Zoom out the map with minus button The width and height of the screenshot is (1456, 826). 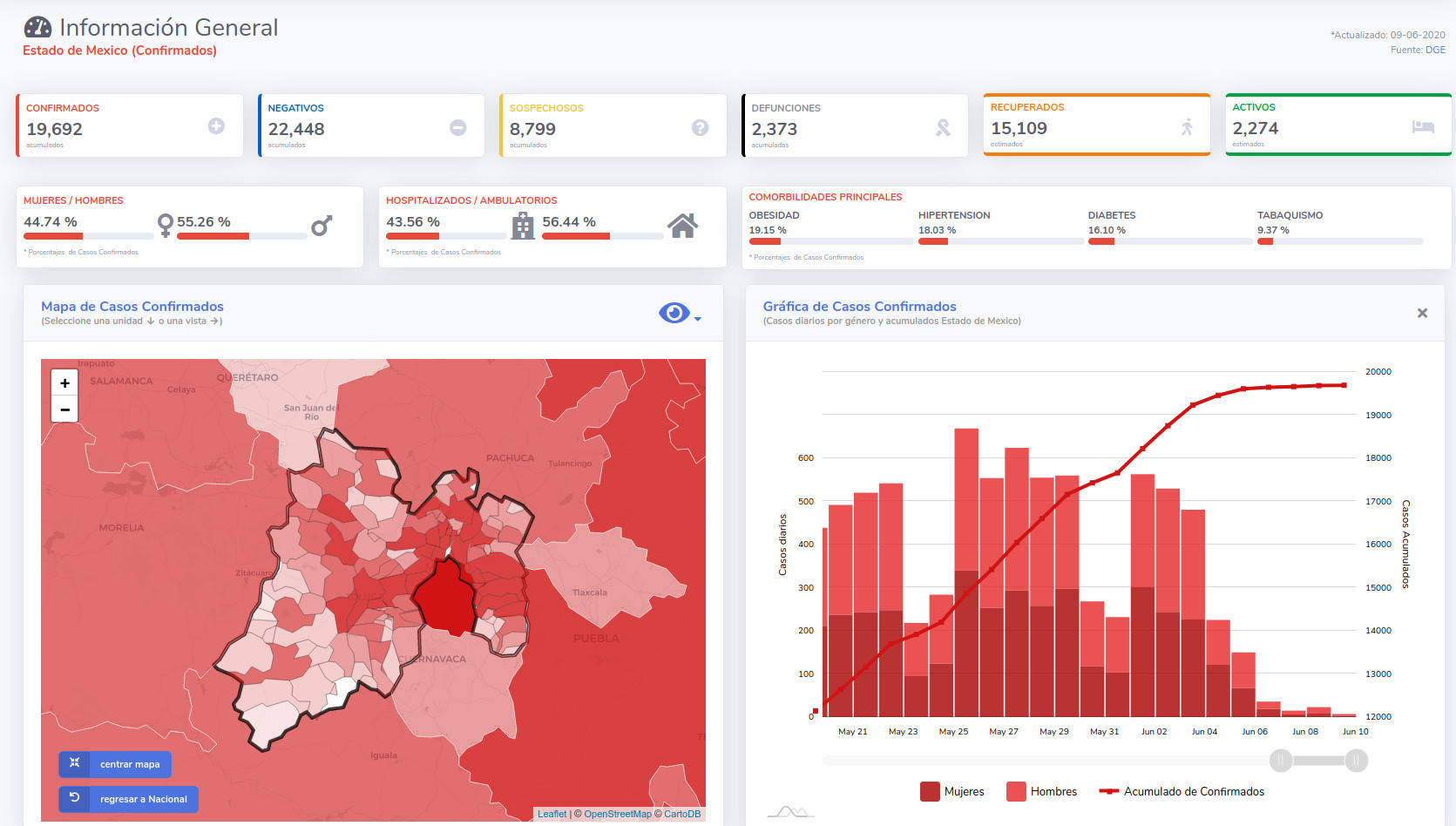point(64,409)
